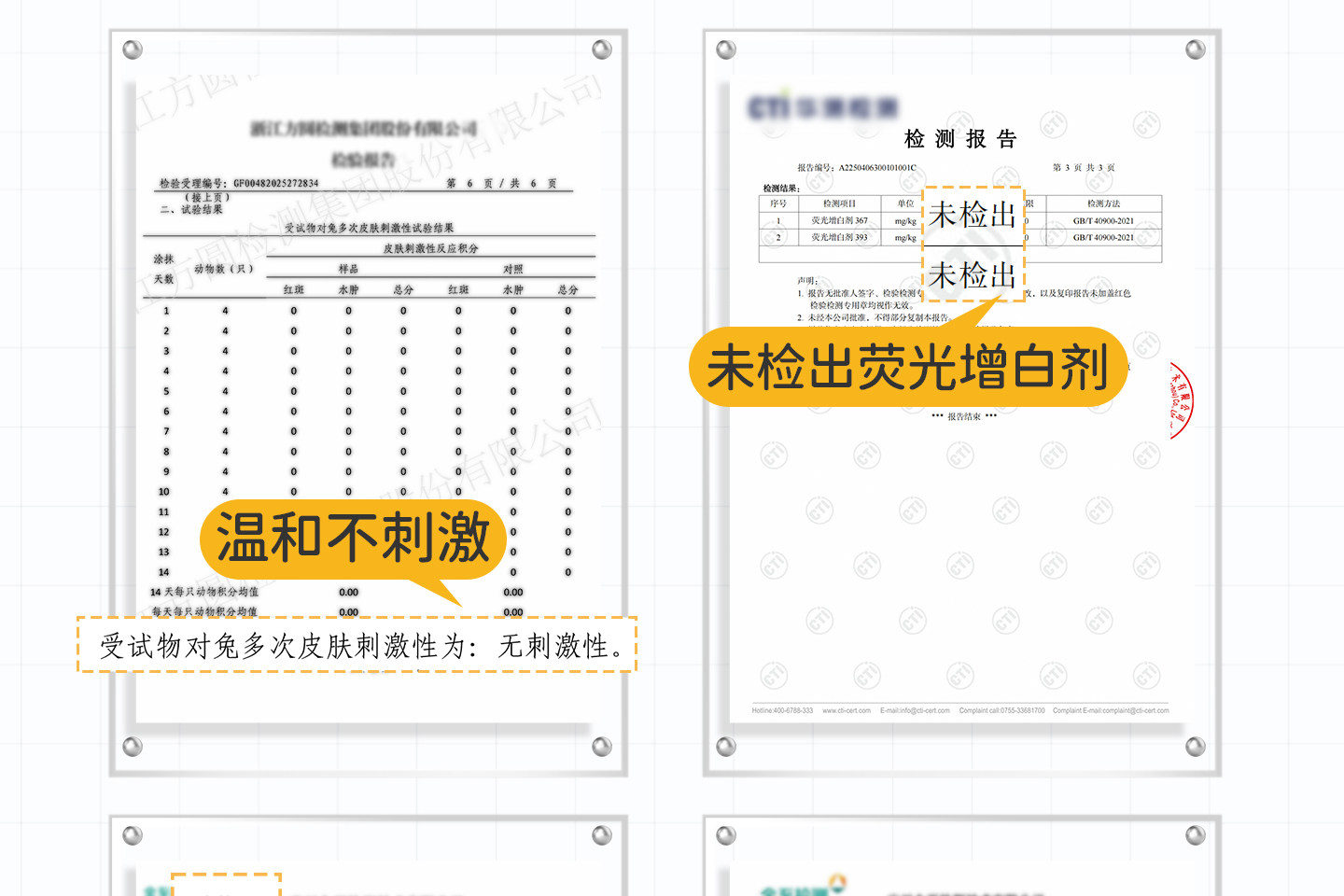Click the 皮肤刺激性反应积分 header
The height and width of the screenshot is (896, 1344).
click(430, 248)
